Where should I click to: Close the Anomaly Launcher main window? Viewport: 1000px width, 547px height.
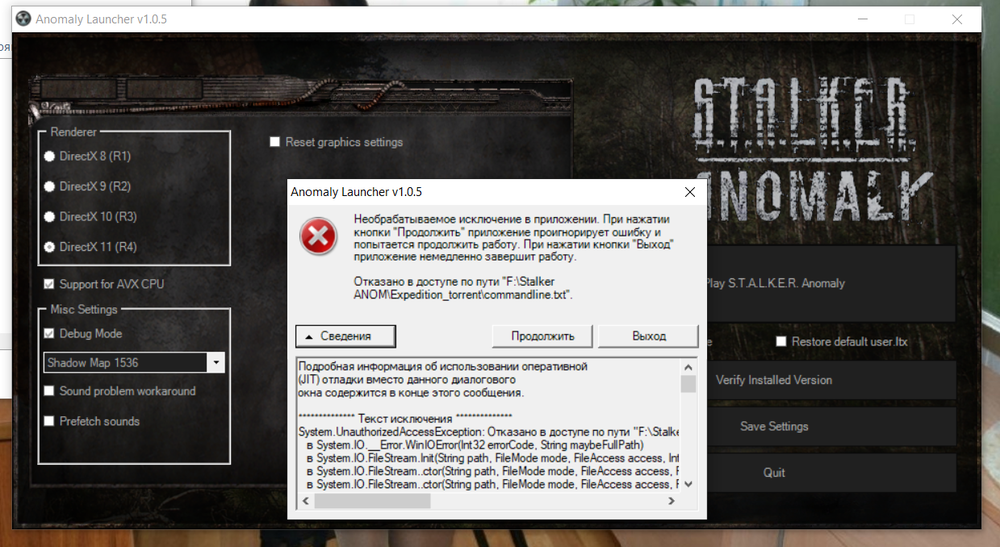click(957, 19)
